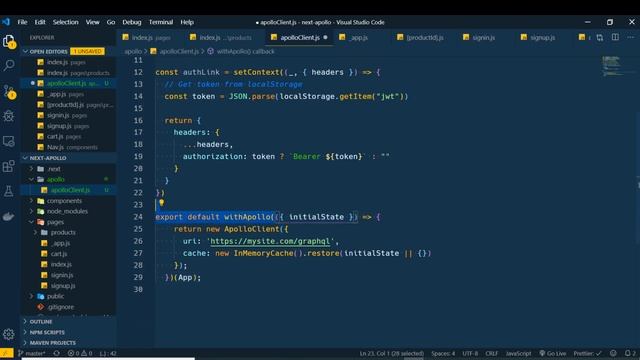Open the Debug view bug icon

tap(9, 116)
